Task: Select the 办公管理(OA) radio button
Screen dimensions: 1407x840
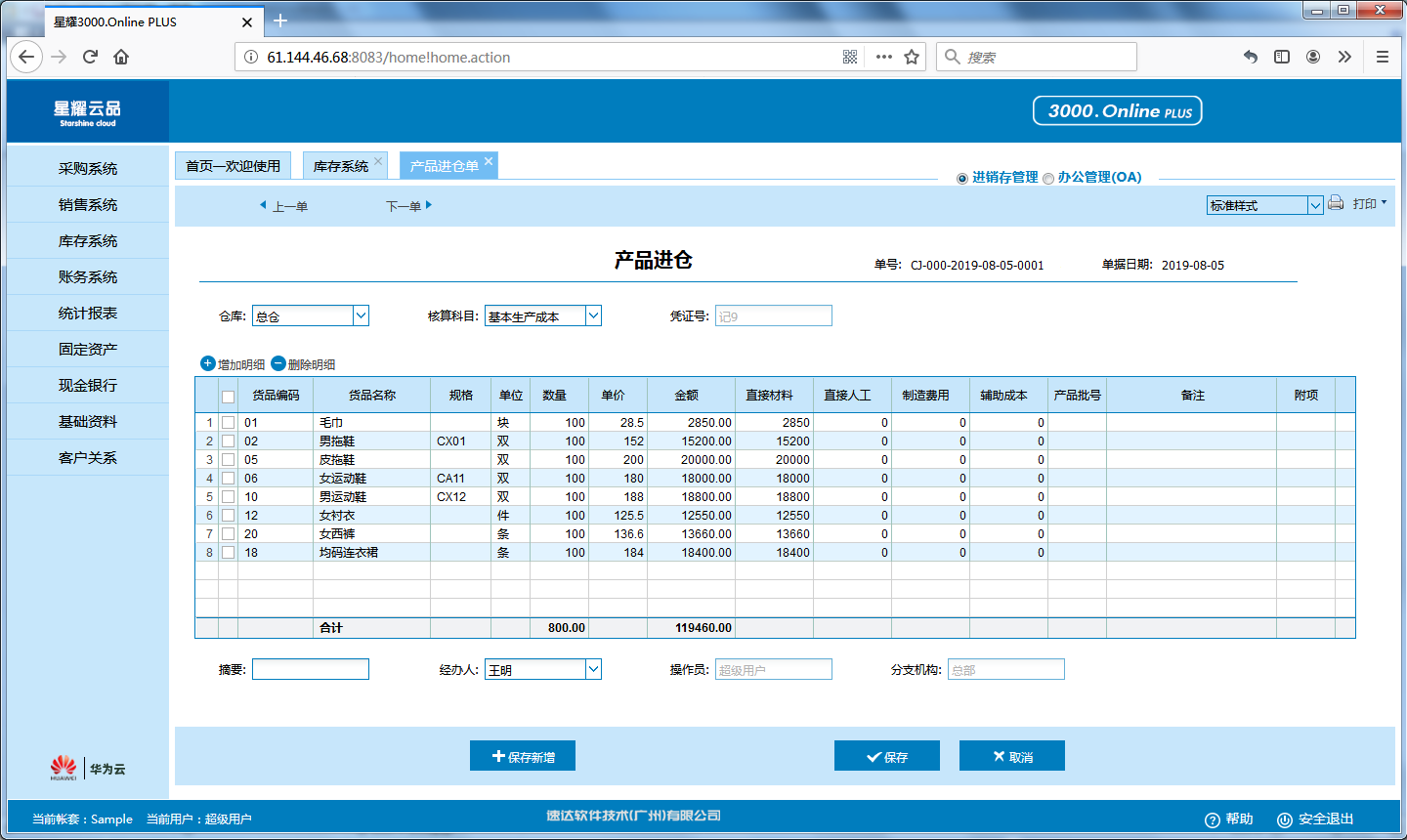Action: click(1048, 179)
